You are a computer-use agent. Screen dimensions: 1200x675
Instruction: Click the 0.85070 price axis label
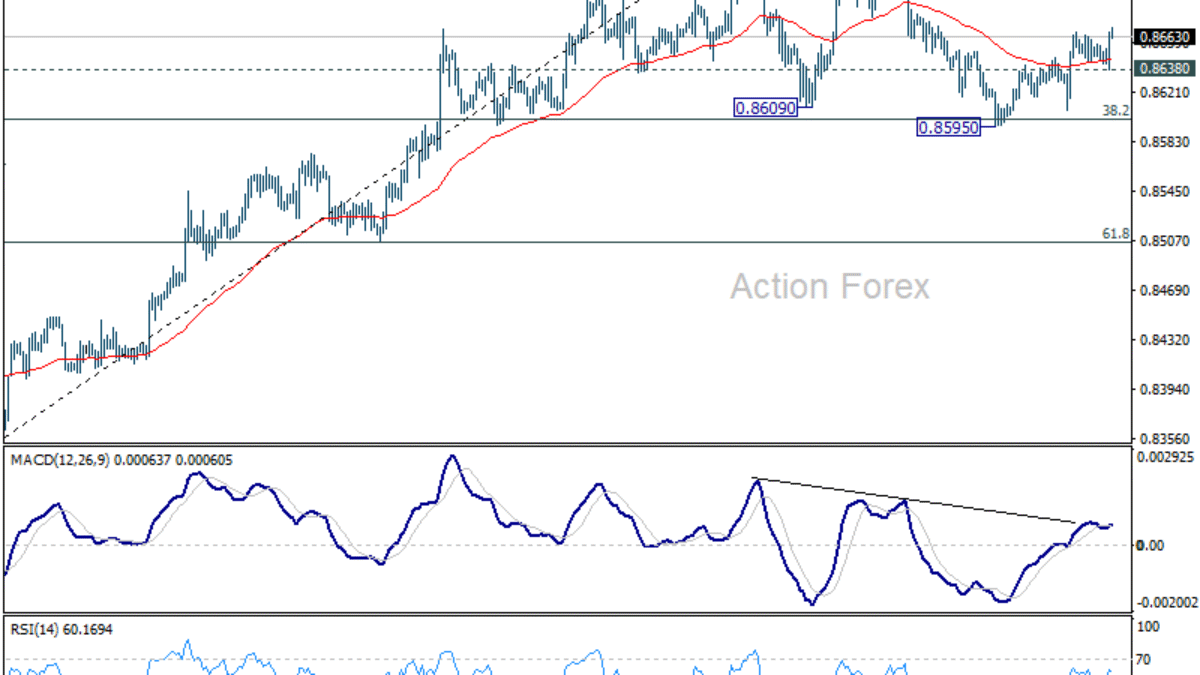point(1165,241)
